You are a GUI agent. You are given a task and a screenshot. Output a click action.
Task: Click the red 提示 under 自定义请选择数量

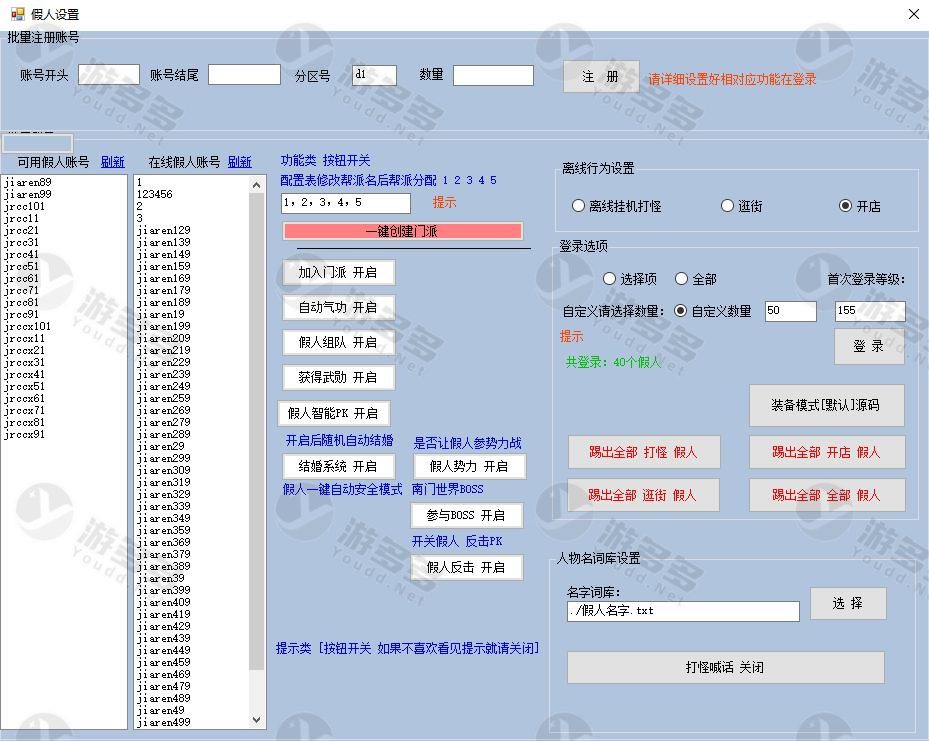pyautogui.click(x=572, y=336)
